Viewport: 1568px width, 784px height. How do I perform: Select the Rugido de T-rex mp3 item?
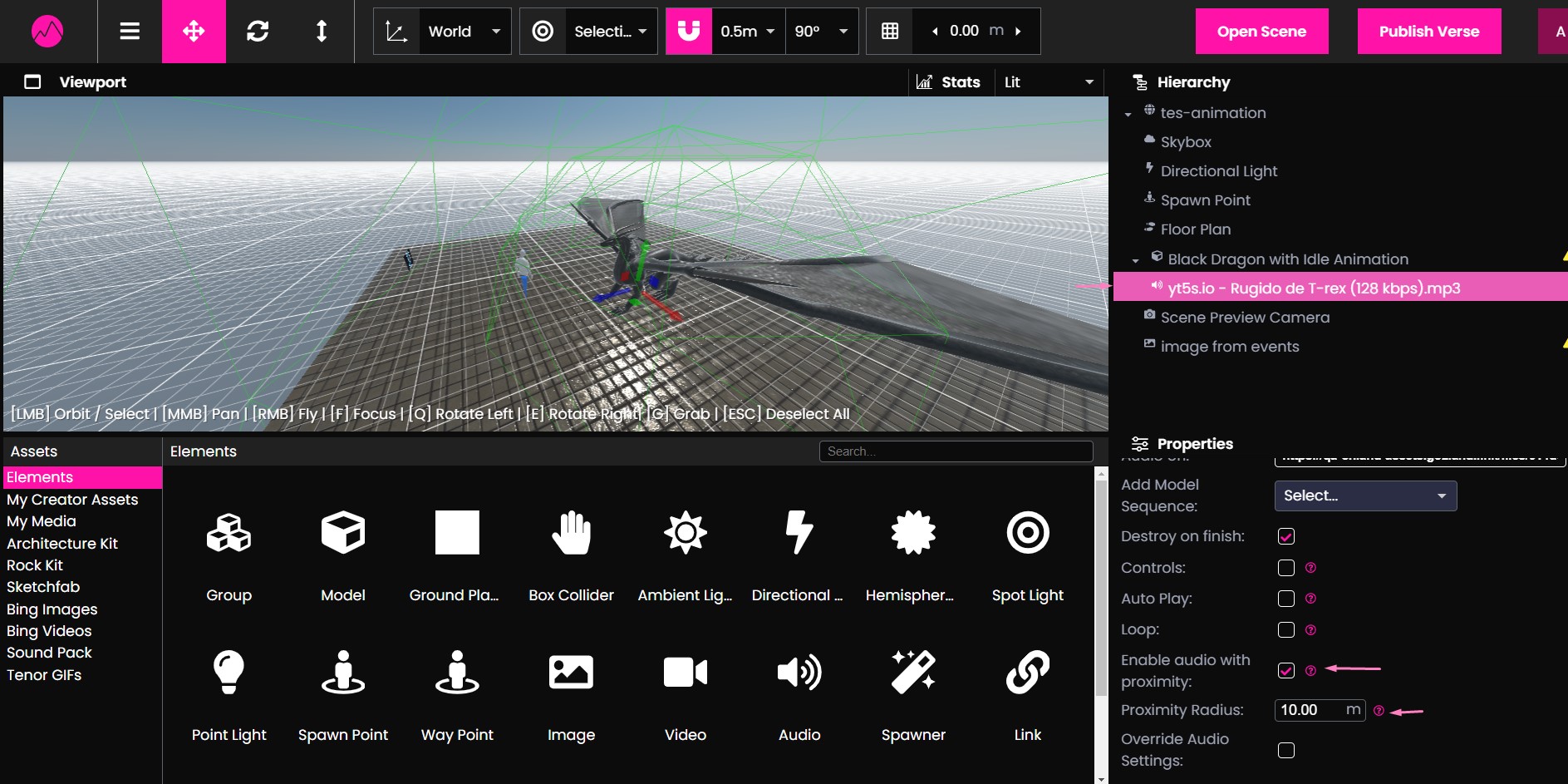tap(1340, 288)
